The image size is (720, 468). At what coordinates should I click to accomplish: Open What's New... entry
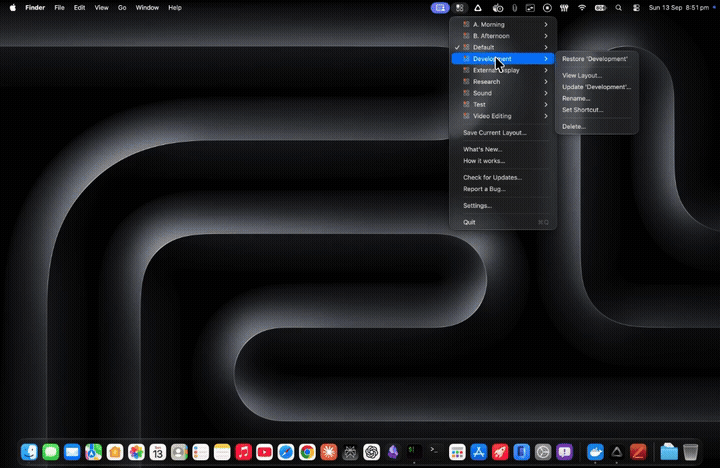[x=503, y=149]
